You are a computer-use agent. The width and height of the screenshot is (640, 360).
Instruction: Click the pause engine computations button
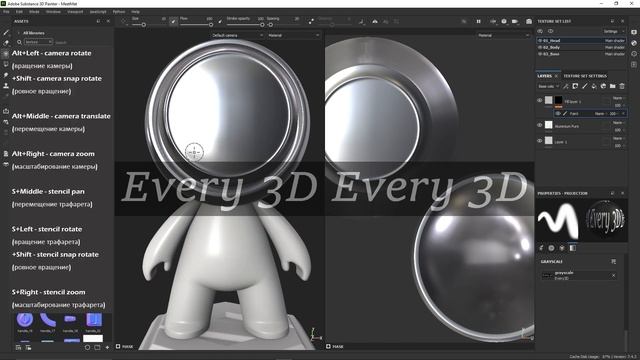(478, 21)
